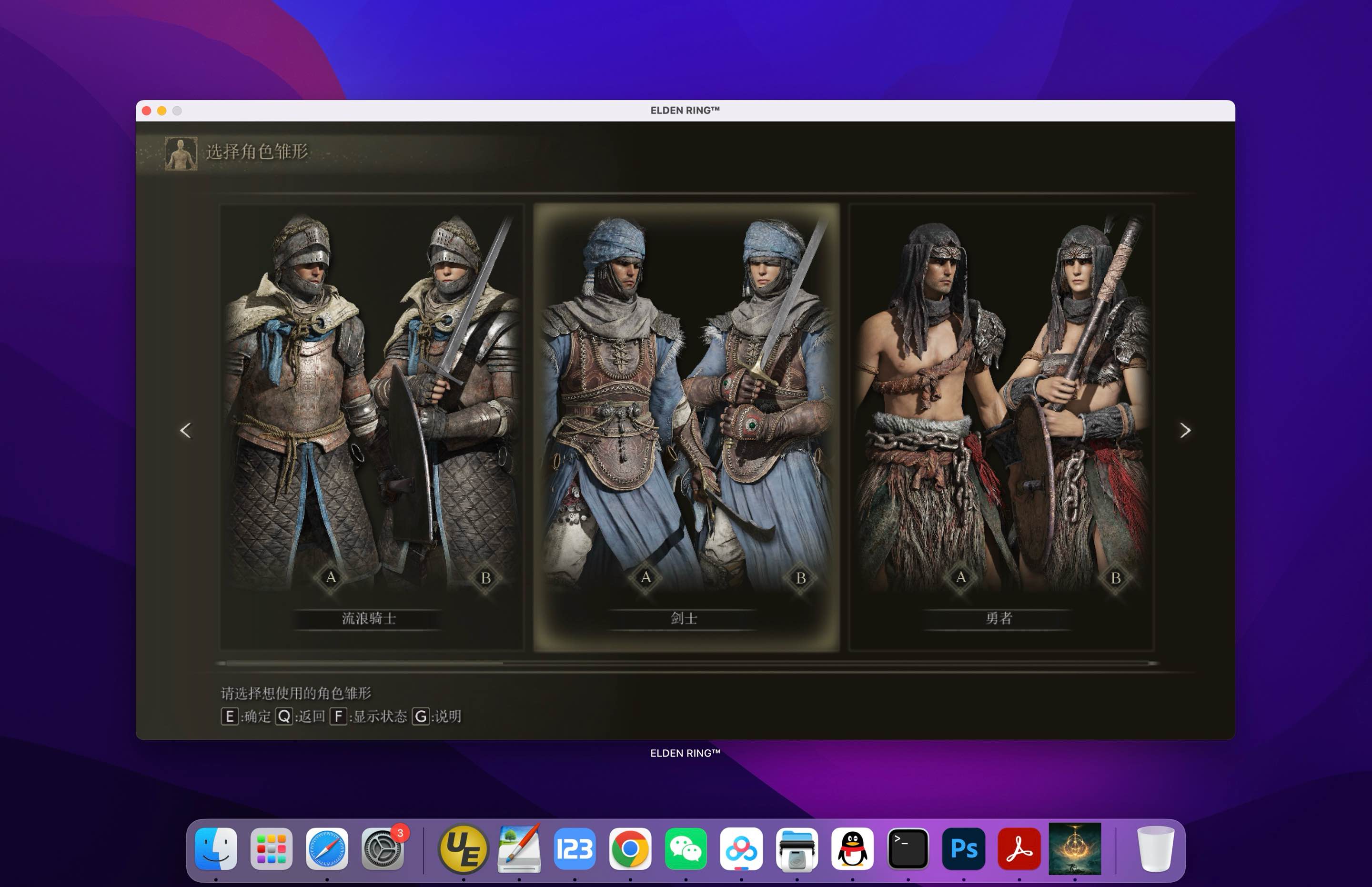Select body type B badge under 剑士
1372x887 pixels.
[801, 578]
